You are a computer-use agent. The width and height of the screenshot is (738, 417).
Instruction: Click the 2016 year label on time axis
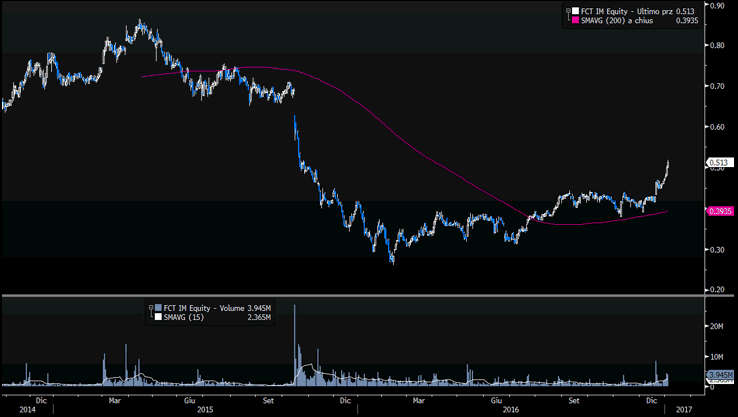pyautogui.click(x=510, y=409)
